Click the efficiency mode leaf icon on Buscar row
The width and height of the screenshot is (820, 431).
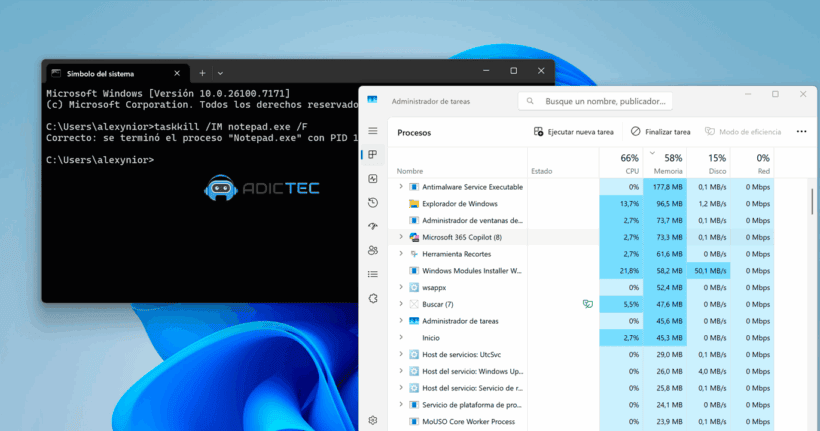pyautogui.click(x=588, y=304)
